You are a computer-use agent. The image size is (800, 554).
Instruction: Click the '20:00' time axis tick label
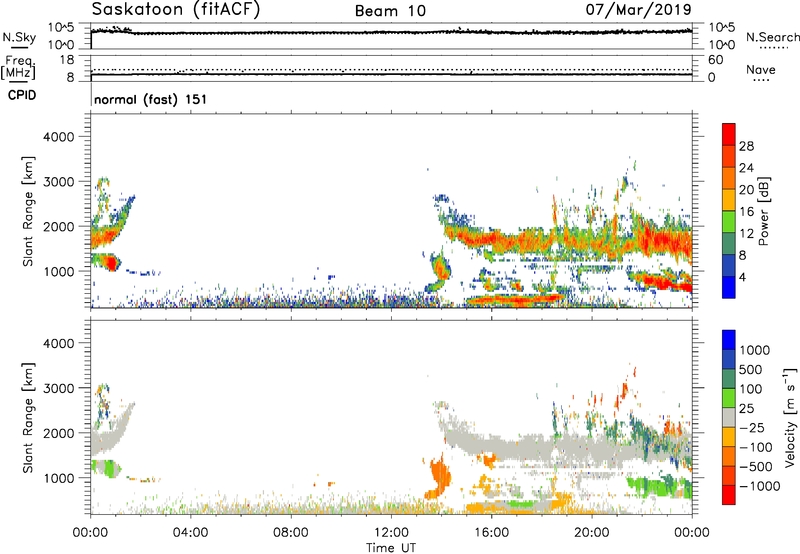point(591,533)
